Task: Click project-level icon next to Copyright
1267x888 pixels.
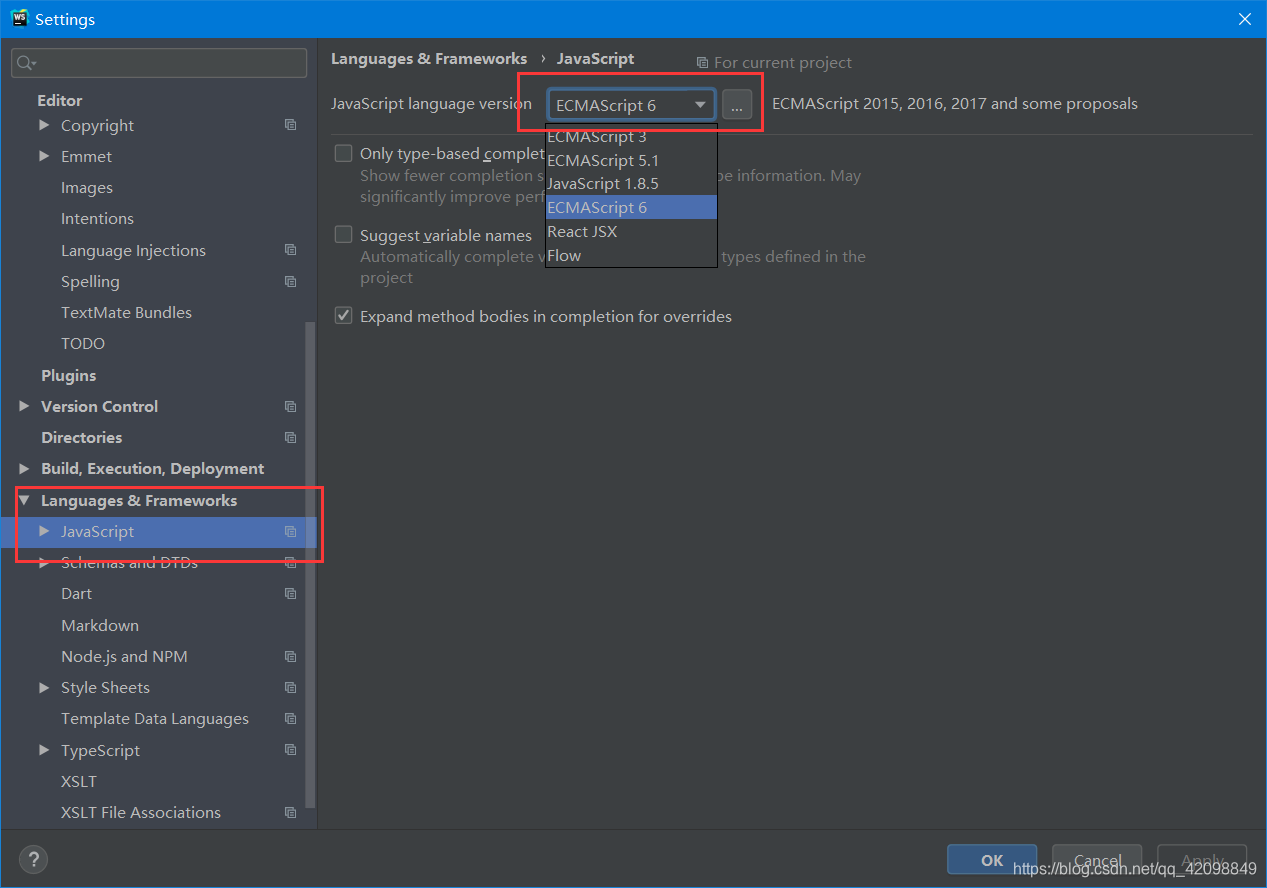Action: pyautogui.click(x=290, y=125)
